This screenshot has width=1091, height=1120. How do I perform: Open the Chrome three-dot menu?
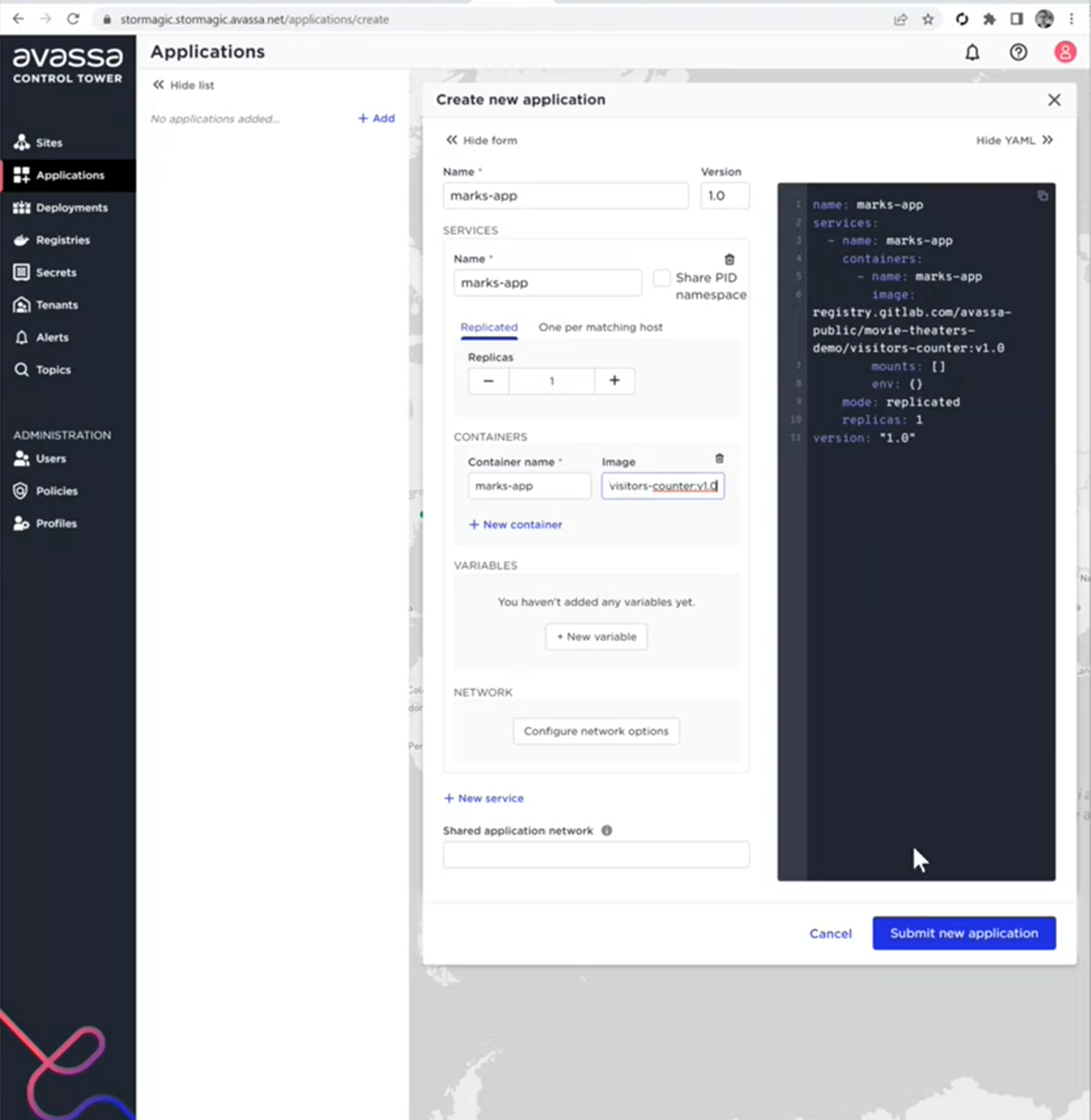pyautogui.click(x=1071, y=19)
